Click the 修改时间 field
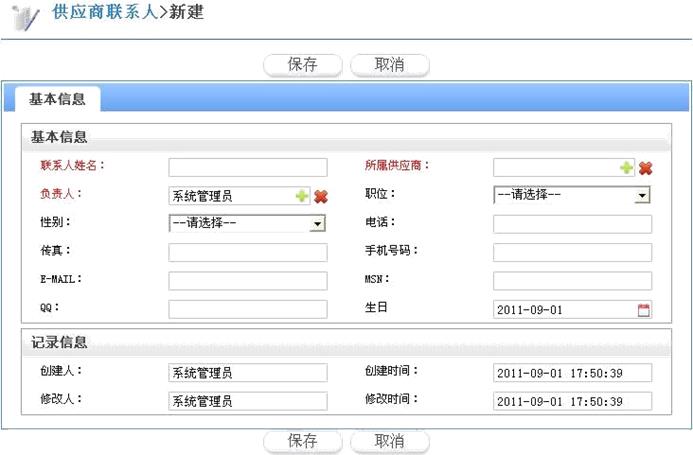 click(572, 401)
